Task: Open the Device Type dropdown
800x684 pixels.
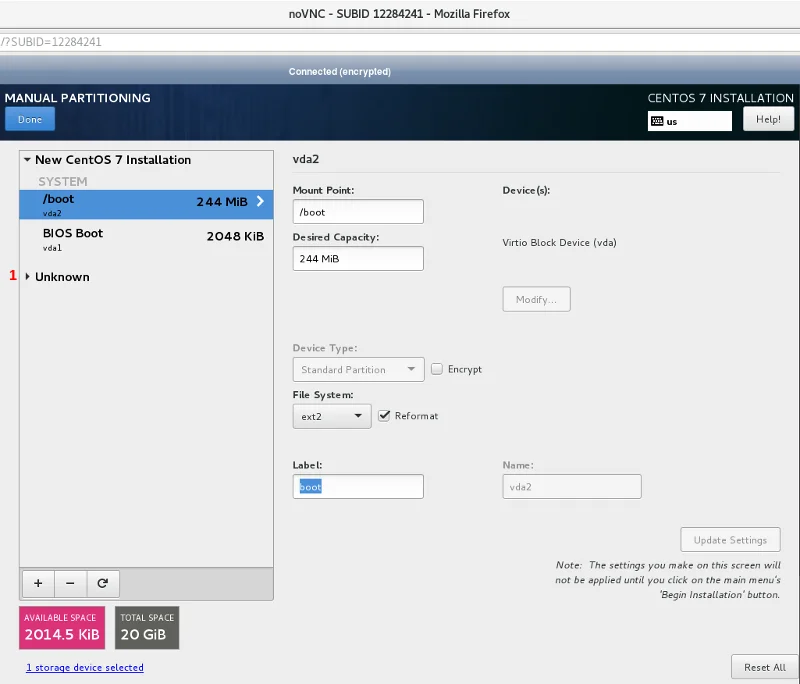Action: point(358,369)
